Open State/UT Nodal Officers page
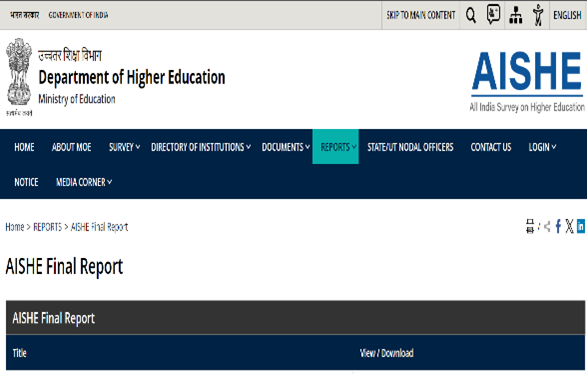 pyautogui.click(x=410, y=147)
